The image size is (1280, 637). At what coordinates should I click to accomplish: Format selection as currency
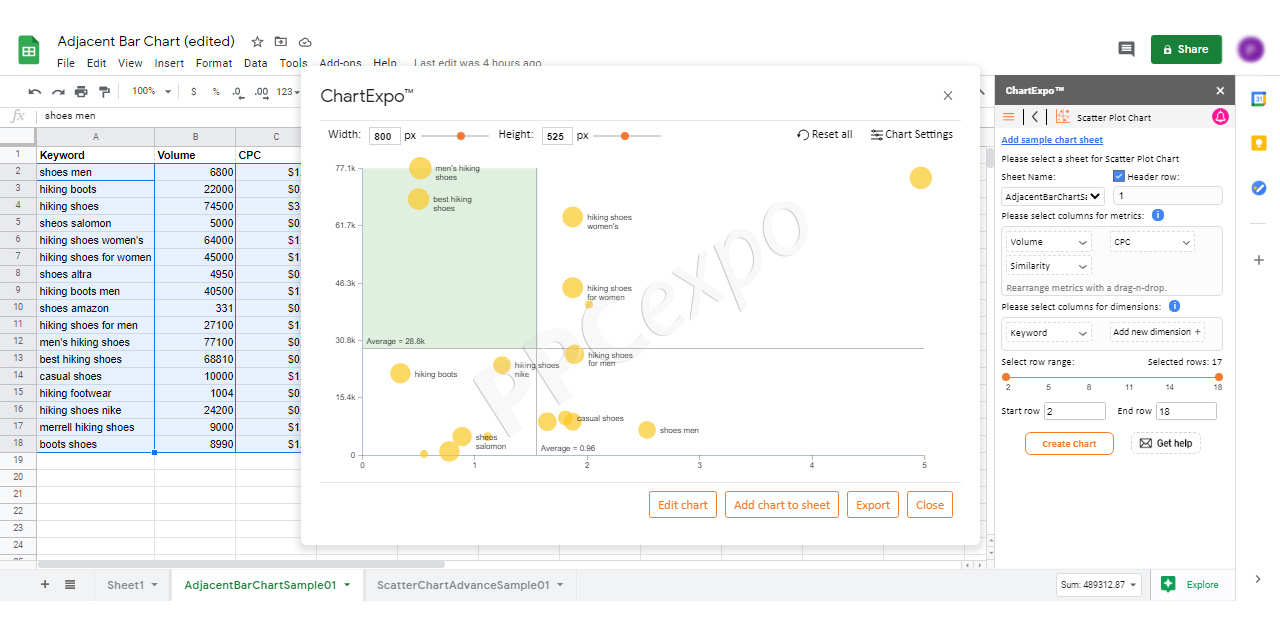(x=193, y=91)
